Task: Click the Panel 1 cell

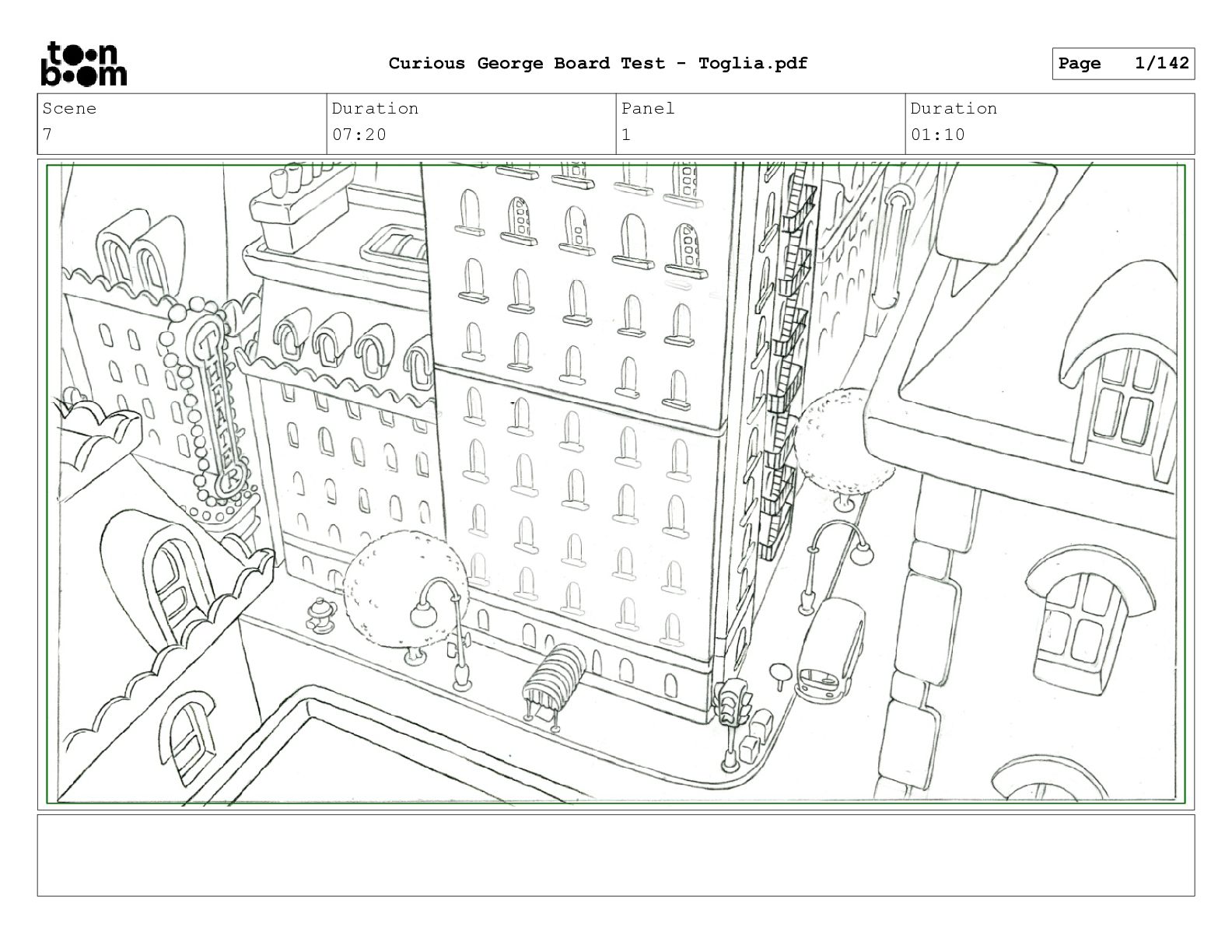Action: (761, 124)
